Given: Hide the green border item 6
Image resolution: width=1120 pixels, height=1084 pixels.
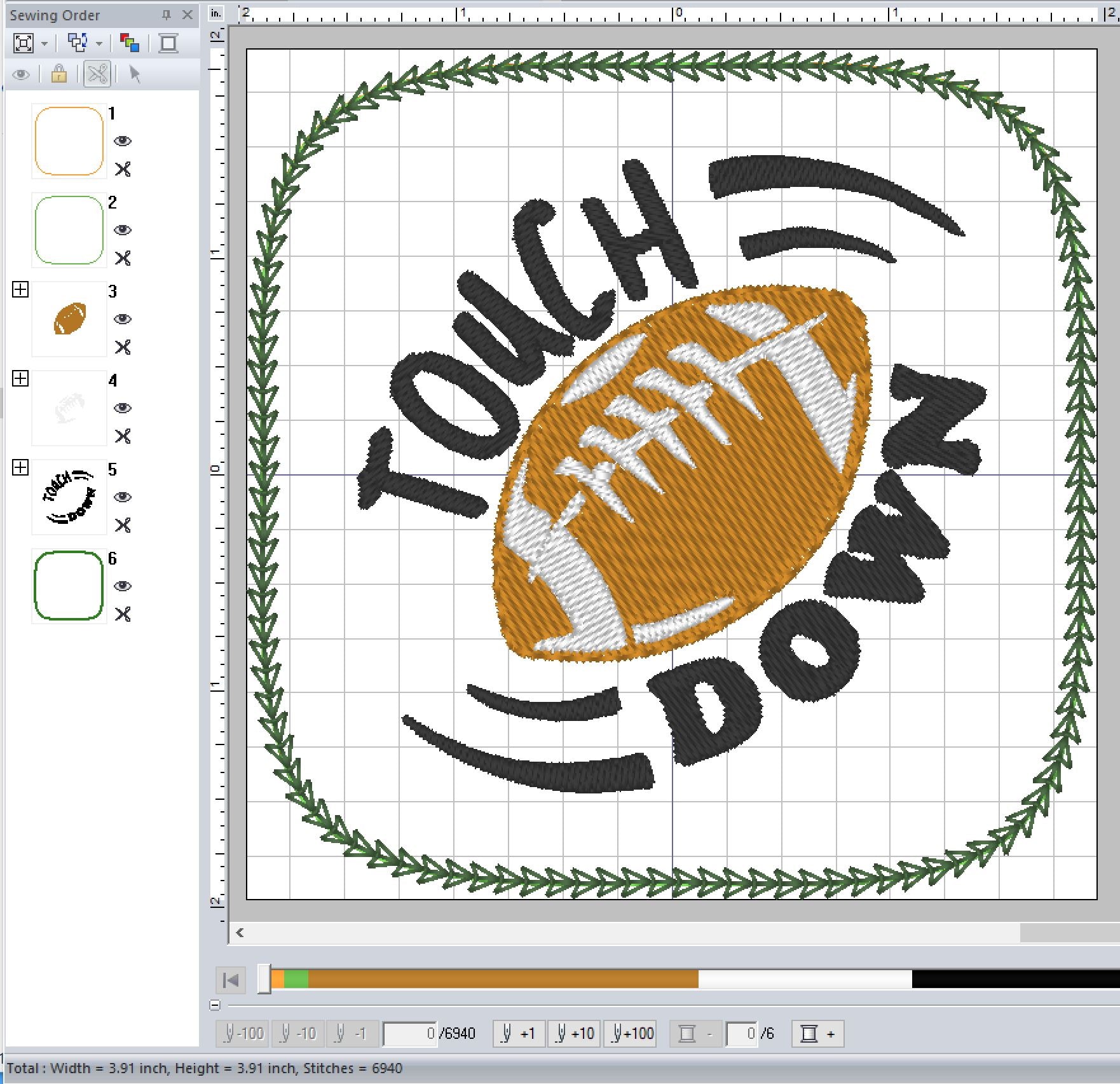Looking at the screenshot, I should (x=123, y=586).
